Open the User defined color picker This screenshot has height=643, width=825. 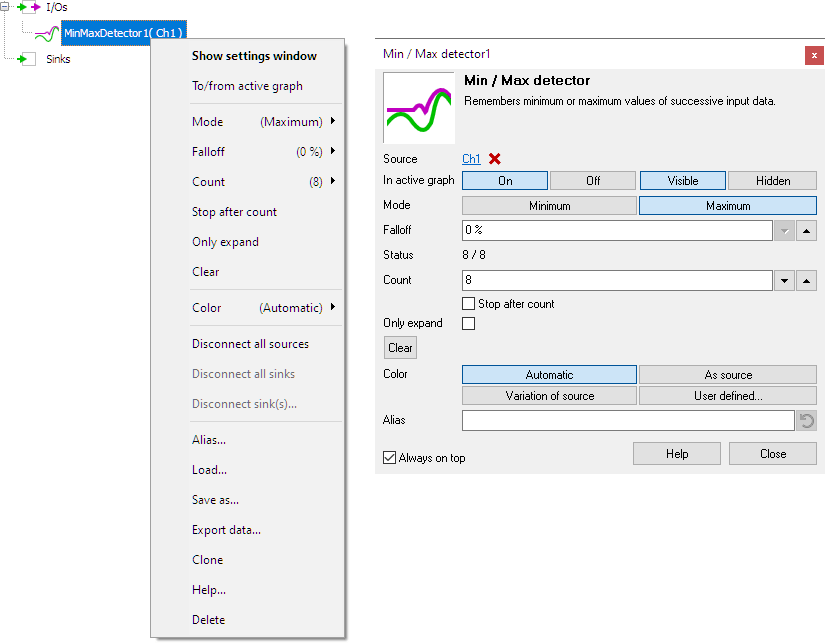727,395
